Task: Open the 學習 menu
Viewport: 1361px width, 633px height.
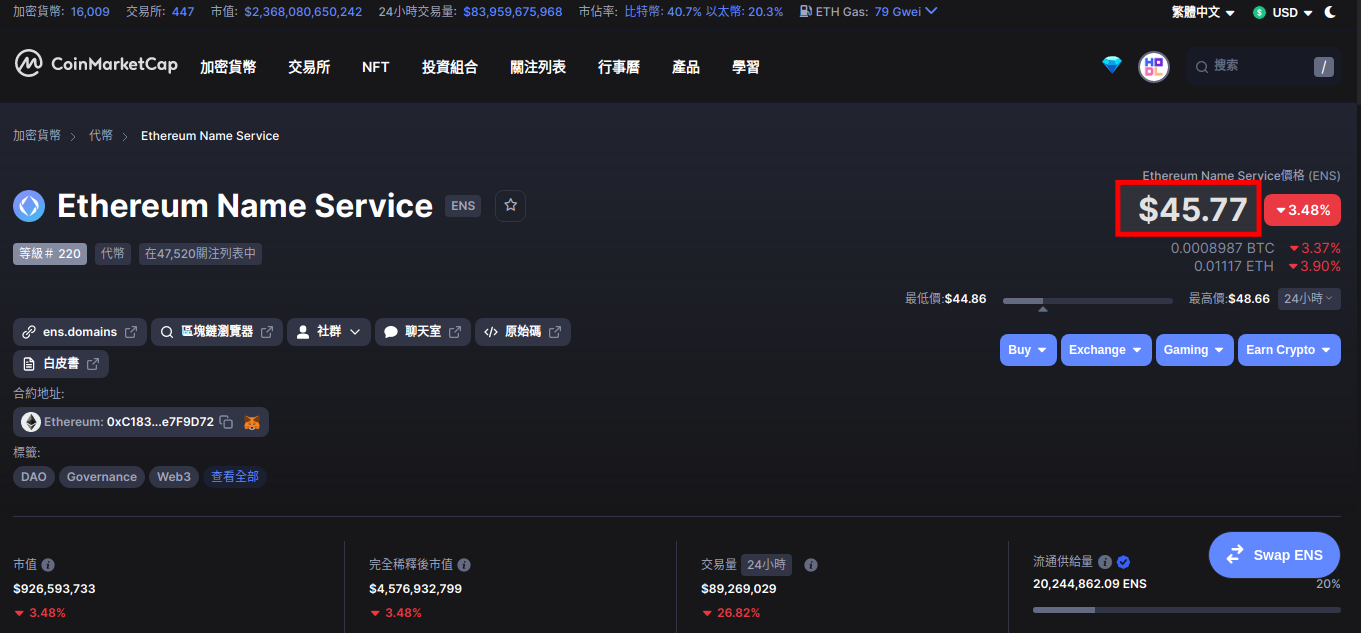Action: (746, 67)
